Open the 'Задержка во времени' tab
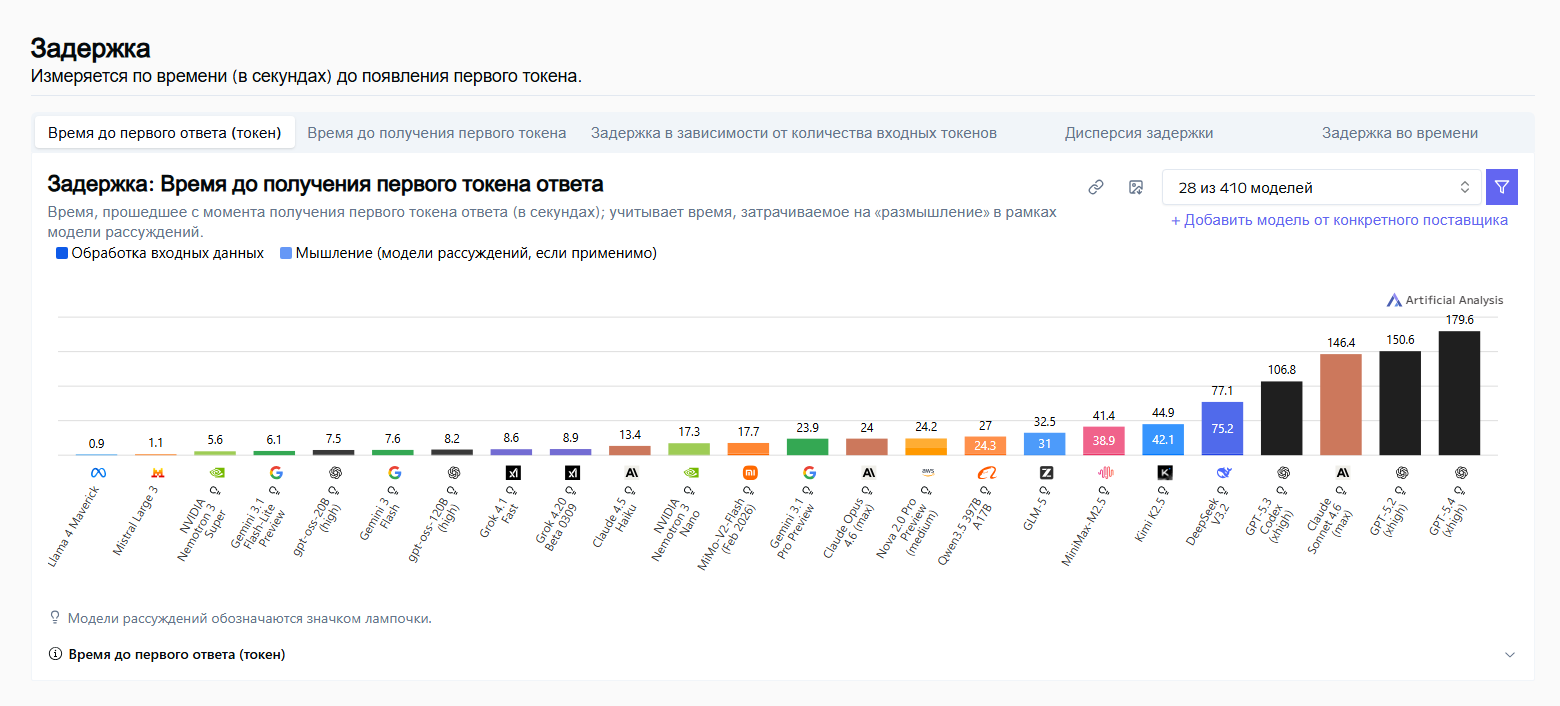1560x706 pixels. point(1399,133)
